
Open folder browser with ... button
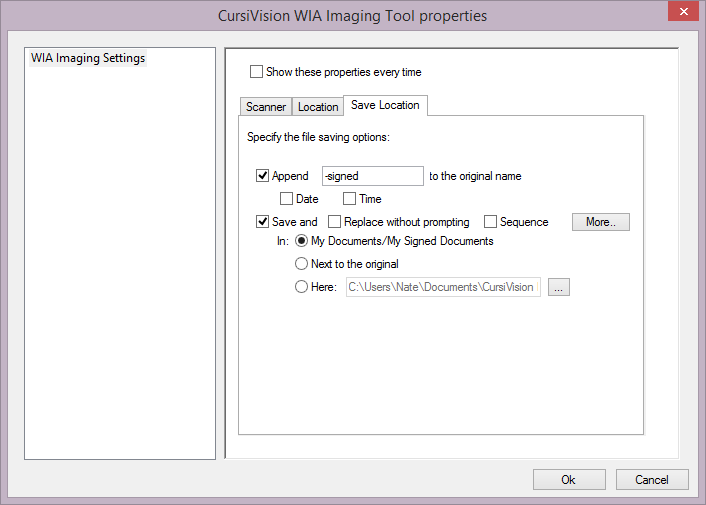pos(559,287)
